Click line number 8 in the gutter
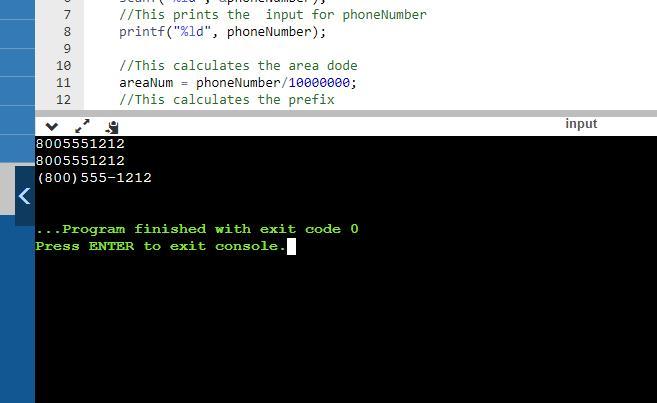The height and width of the screenshot is (403, 657). (67, 32)
